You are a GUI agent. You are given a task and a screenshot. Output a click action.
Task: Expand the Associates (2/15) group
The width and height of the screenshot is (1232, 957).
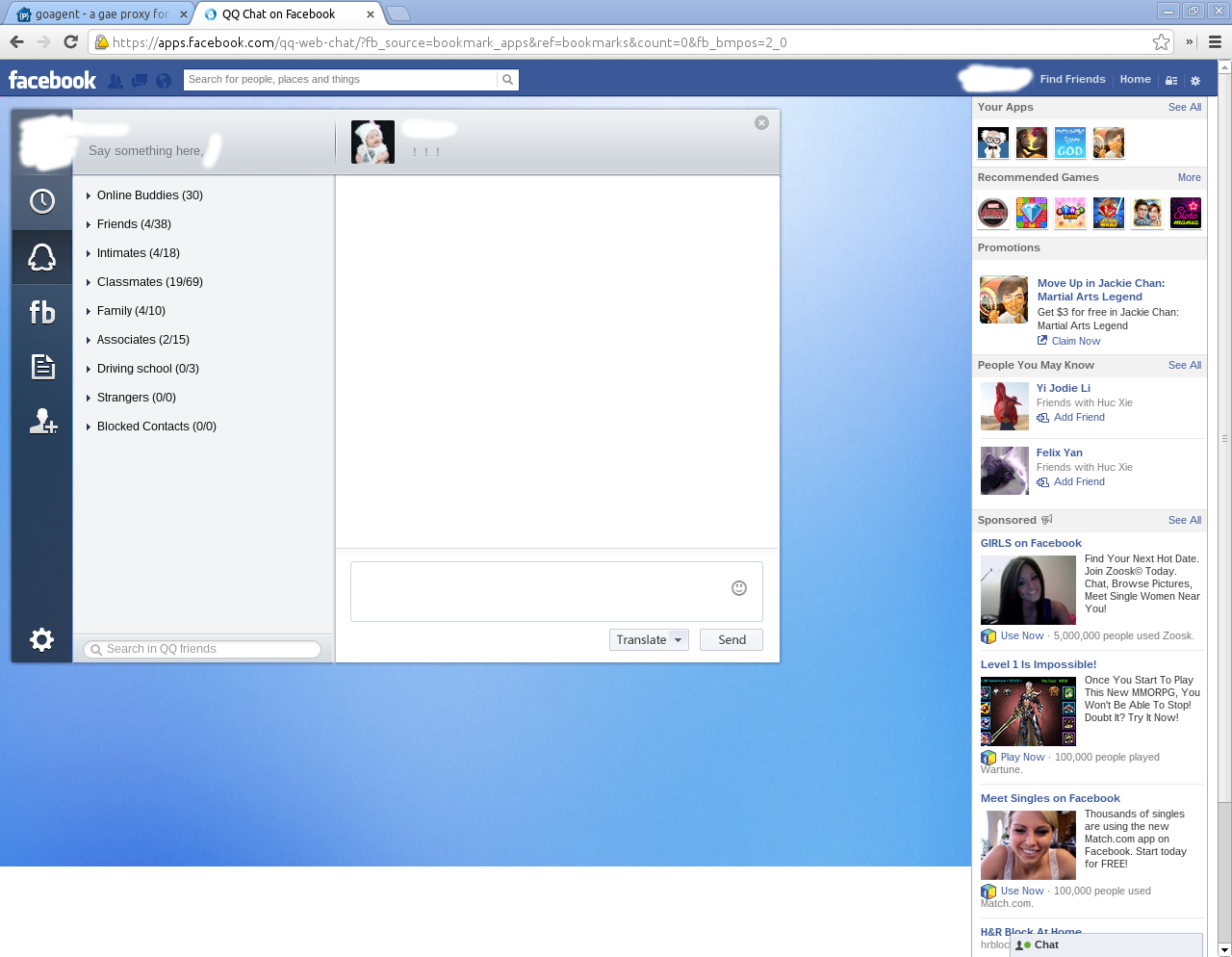[138, 340]
